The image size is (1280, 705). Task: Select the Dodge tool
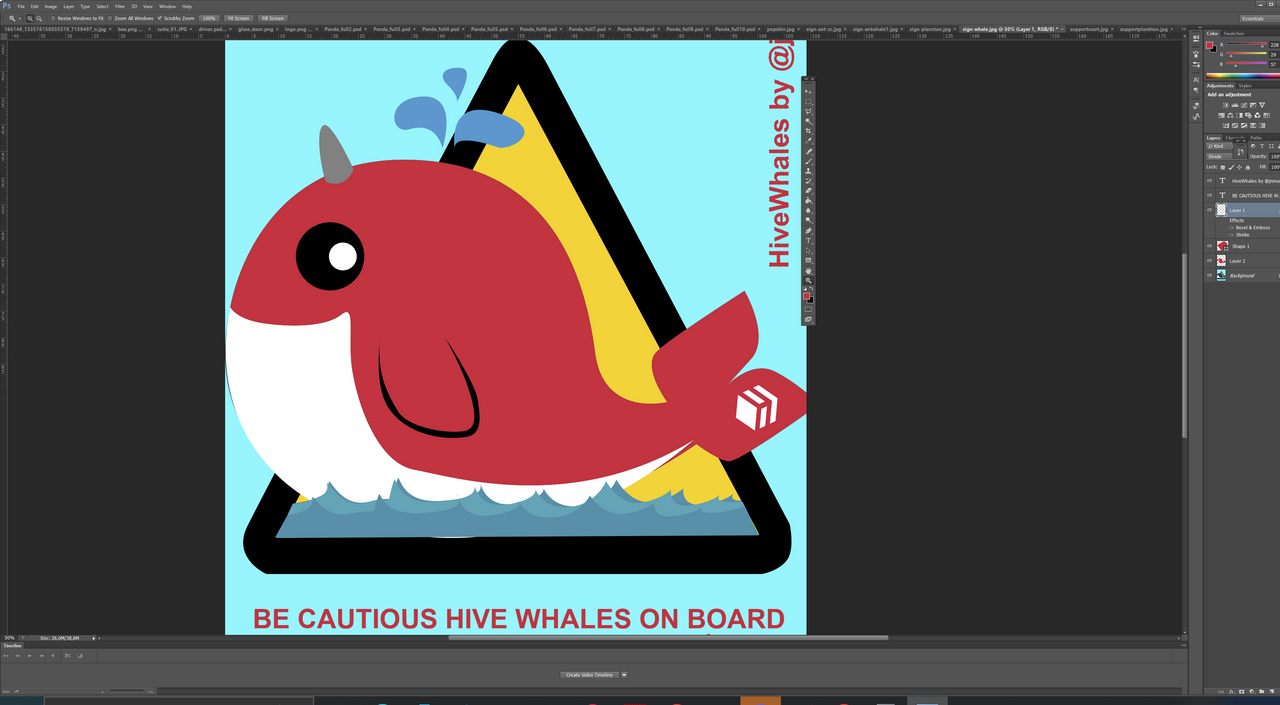click(x=809, y=221)
